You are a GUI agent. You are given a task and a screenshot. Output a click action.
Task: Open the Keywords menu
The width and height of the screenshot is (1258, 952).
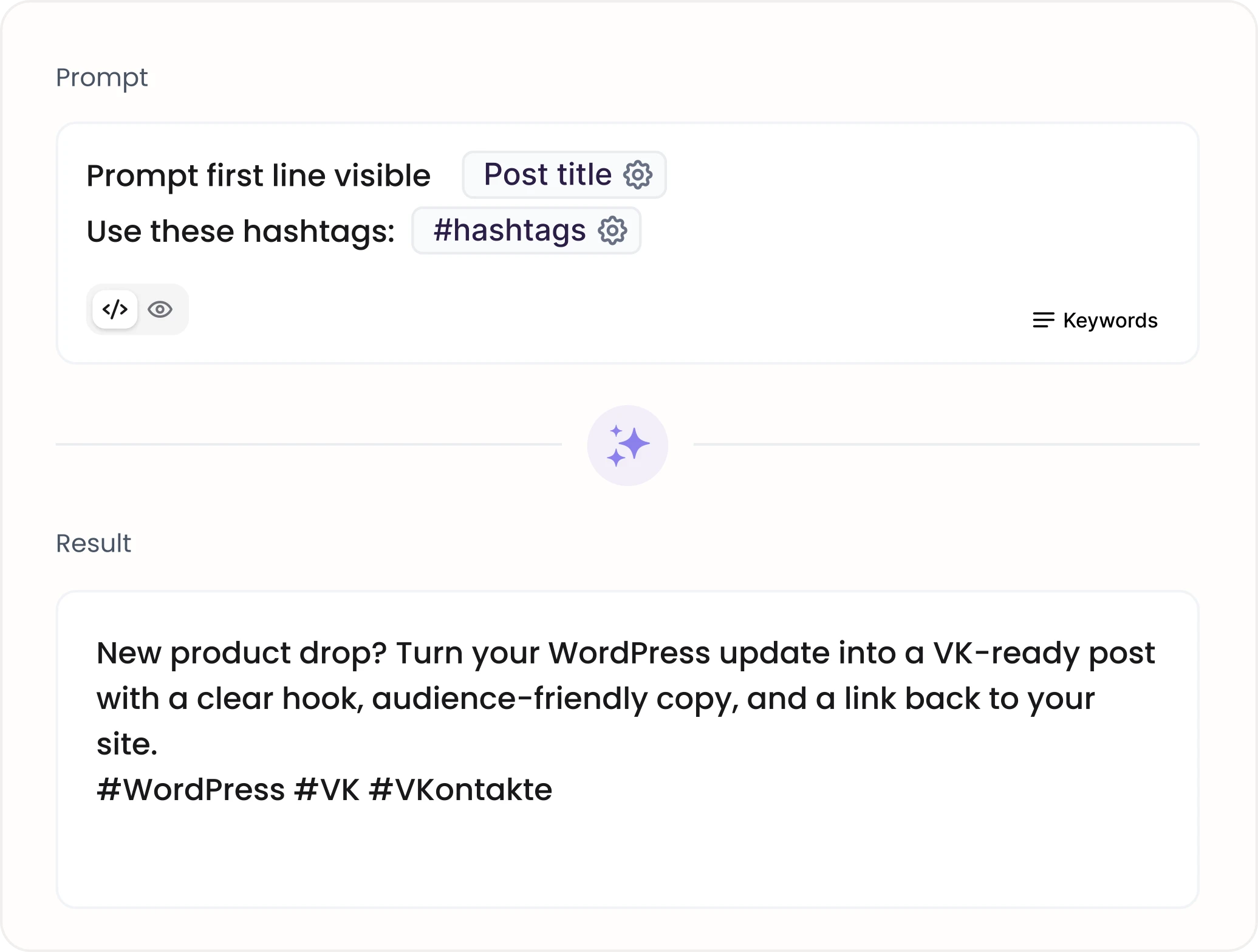click(1095, 320)
